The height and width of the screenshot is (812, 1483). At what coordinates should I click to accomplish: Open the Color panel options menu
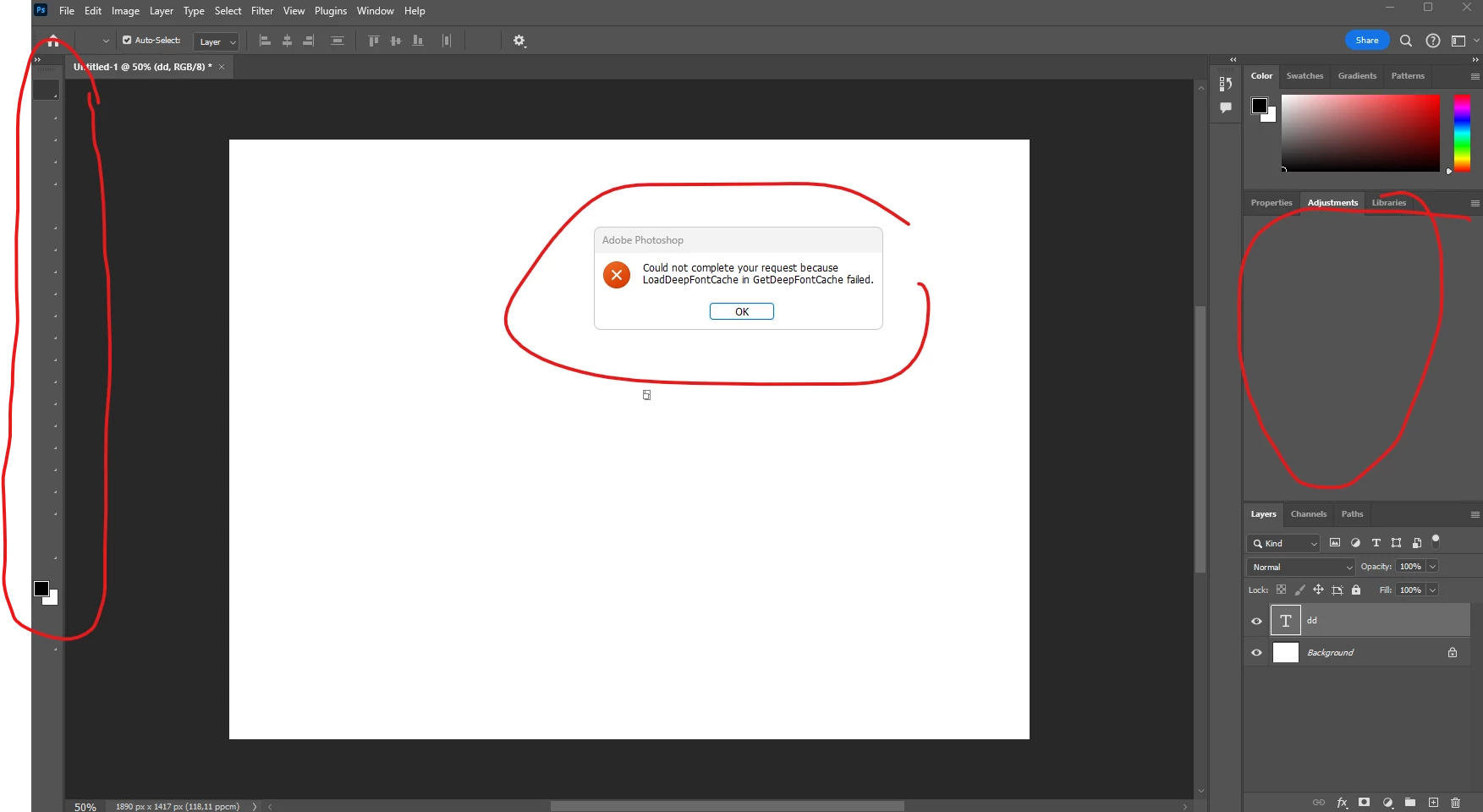tap(1475, 76)
